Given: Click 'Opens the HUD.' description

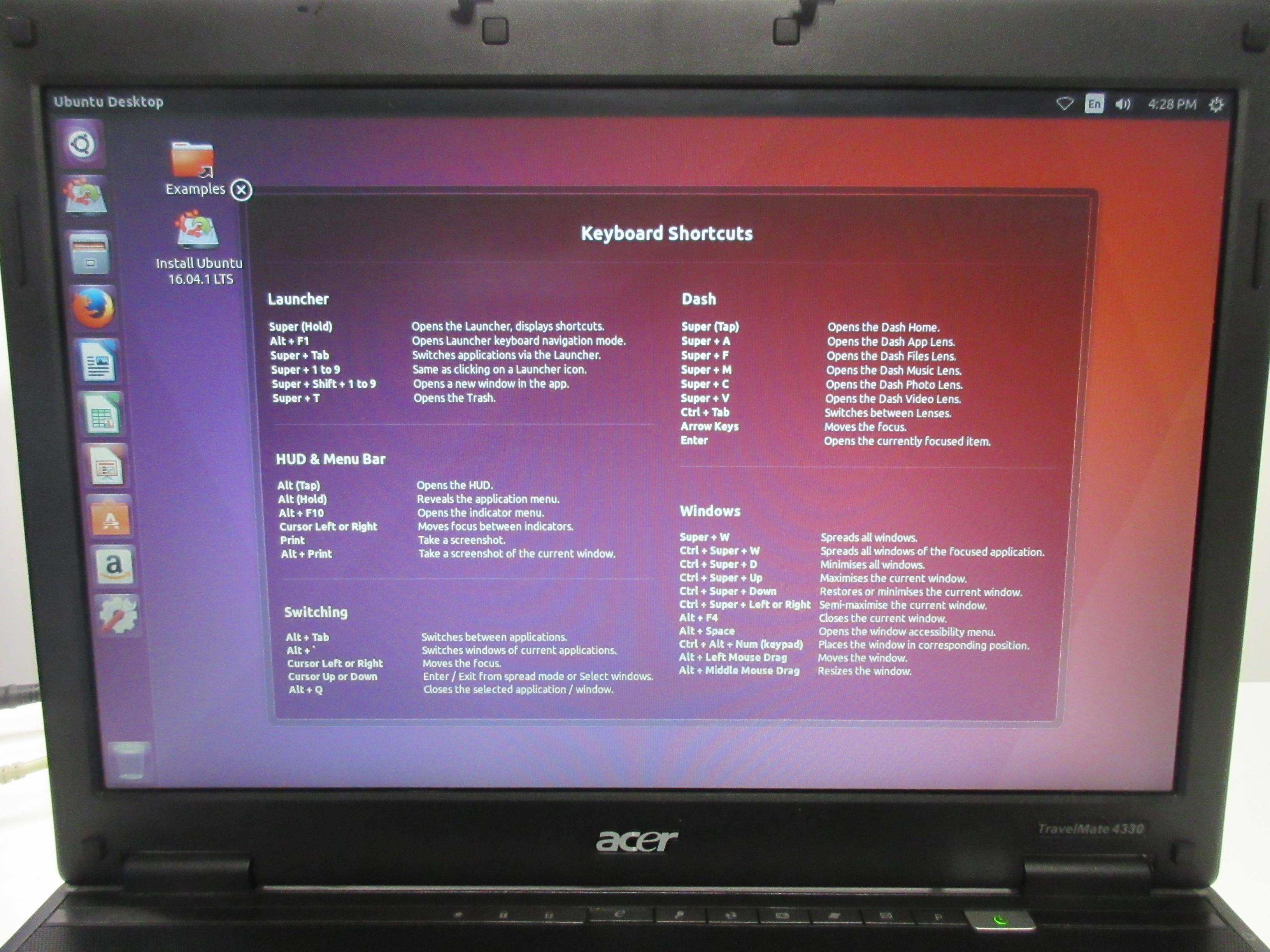Looking at the screenshot, I should pyautogui.click(x=455, y=485).
